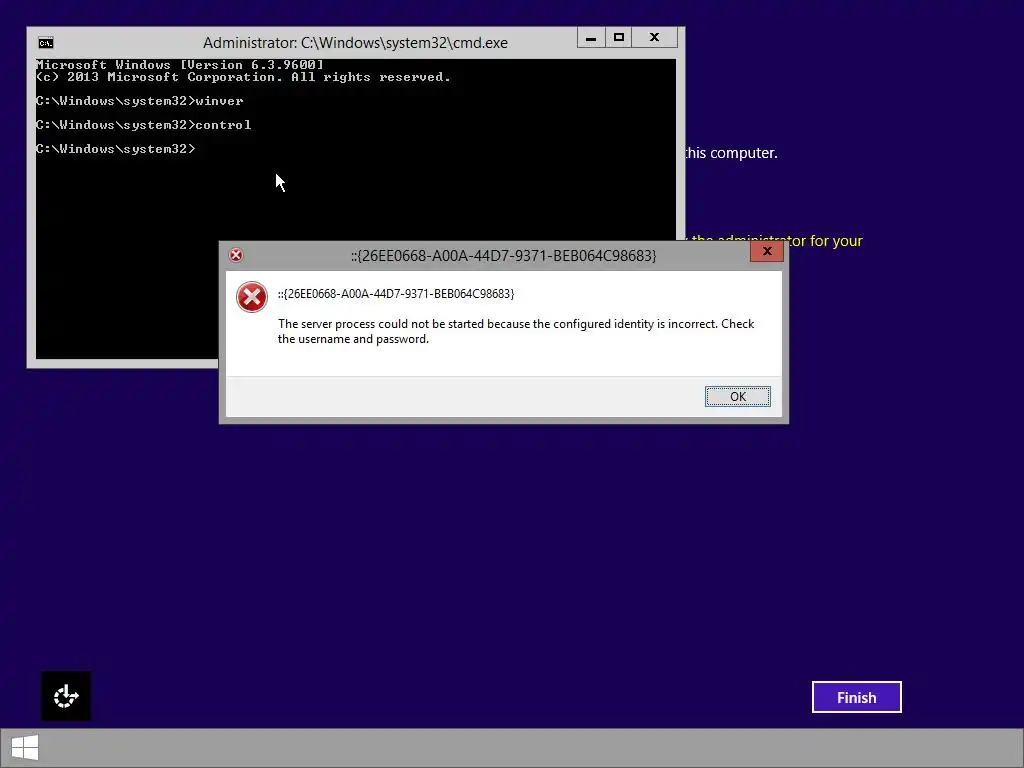Click the empty command prompt line in cmd
The image size is (1024, 768).
click(116, 149)
